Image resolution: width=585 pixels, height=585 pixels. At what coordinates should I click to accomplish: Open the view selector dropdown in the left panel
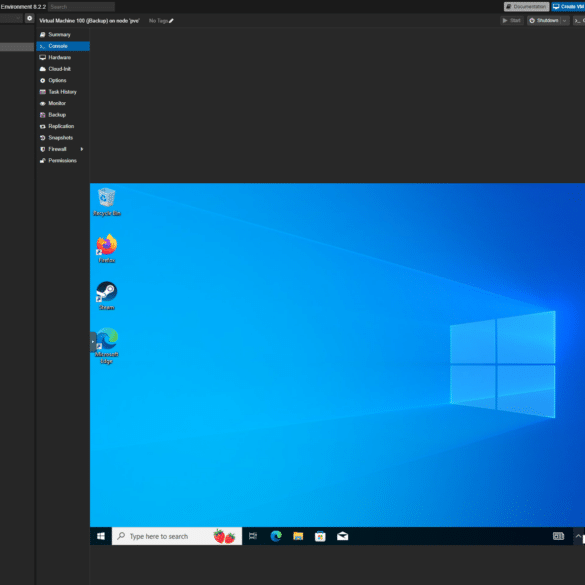pos(11,18)
